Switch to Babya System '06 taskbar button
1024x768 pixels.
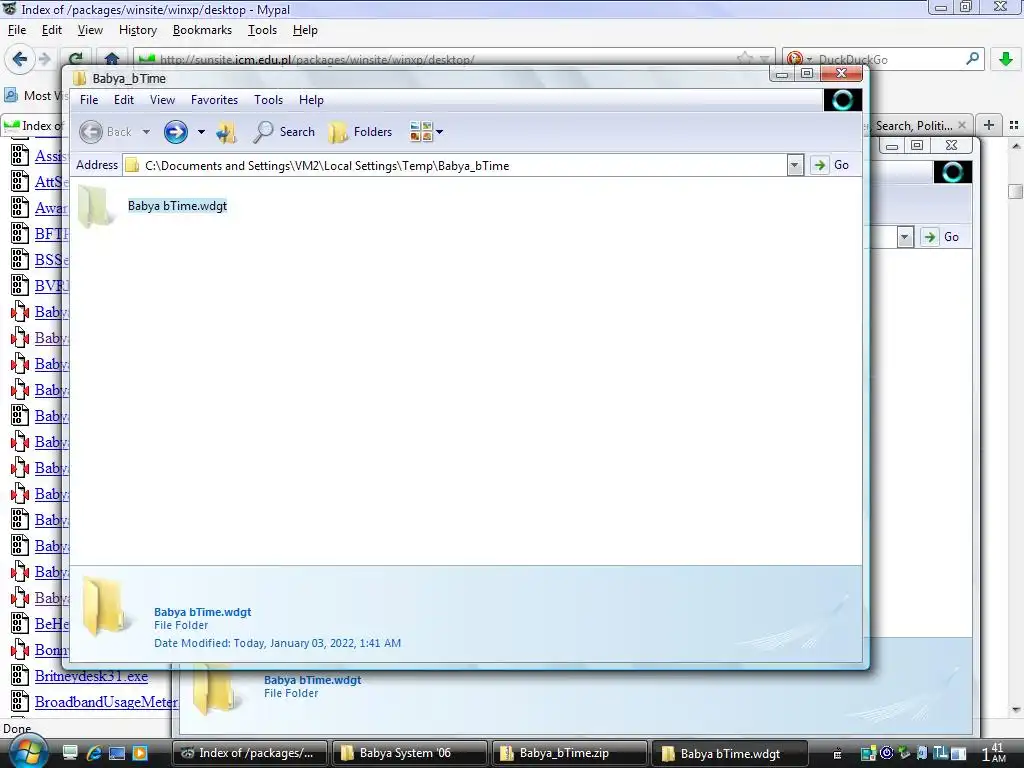[x=409, y=753]
